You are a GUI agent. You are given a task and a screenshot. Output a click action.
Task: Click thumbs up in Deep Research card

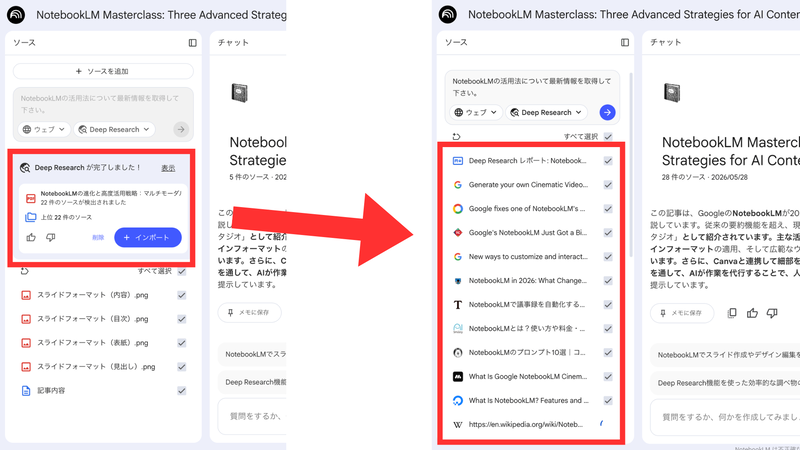31,237
